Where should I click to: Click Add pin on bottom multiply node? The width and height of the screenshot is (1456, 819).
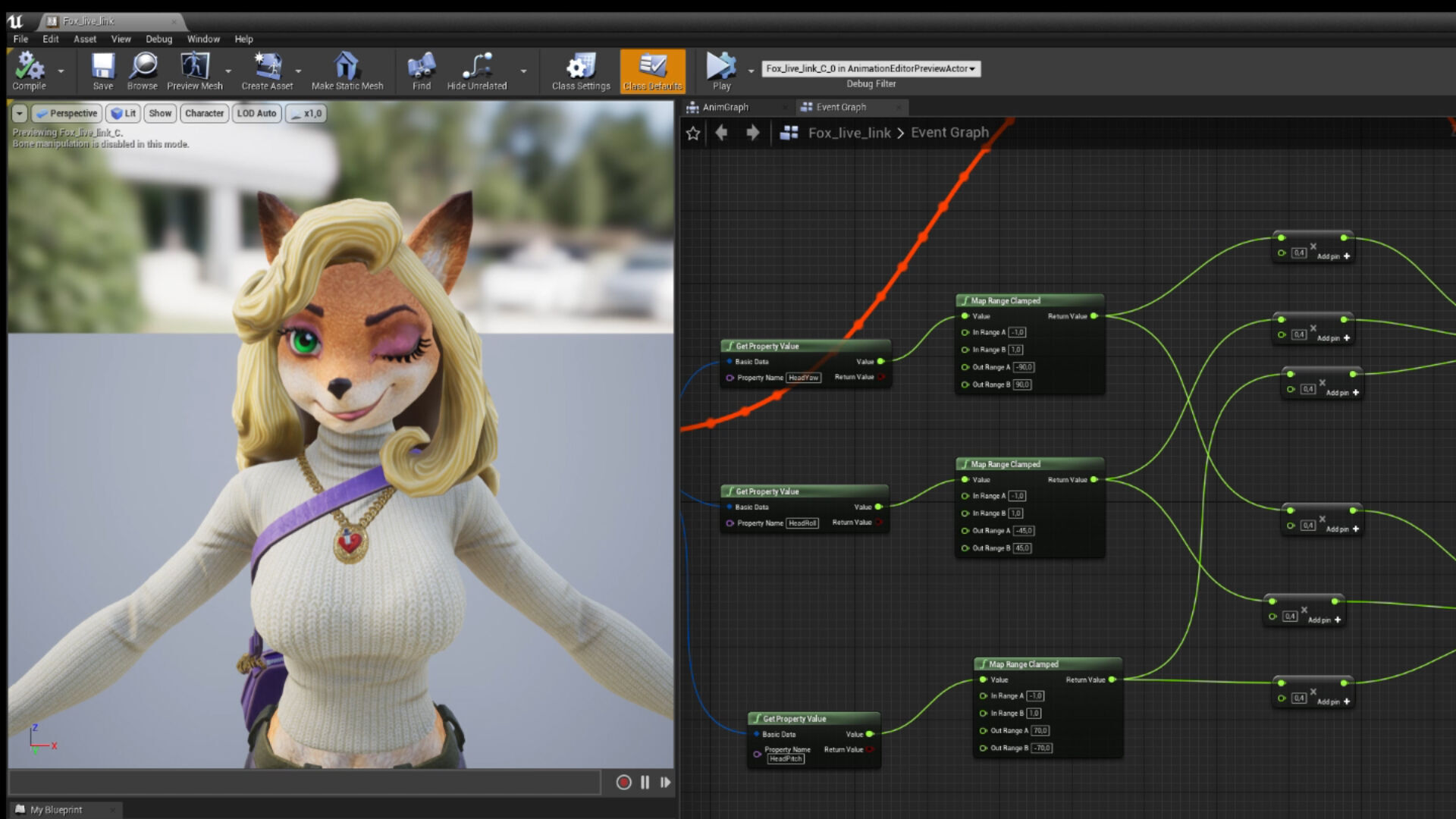click(x=1333, y=702)
